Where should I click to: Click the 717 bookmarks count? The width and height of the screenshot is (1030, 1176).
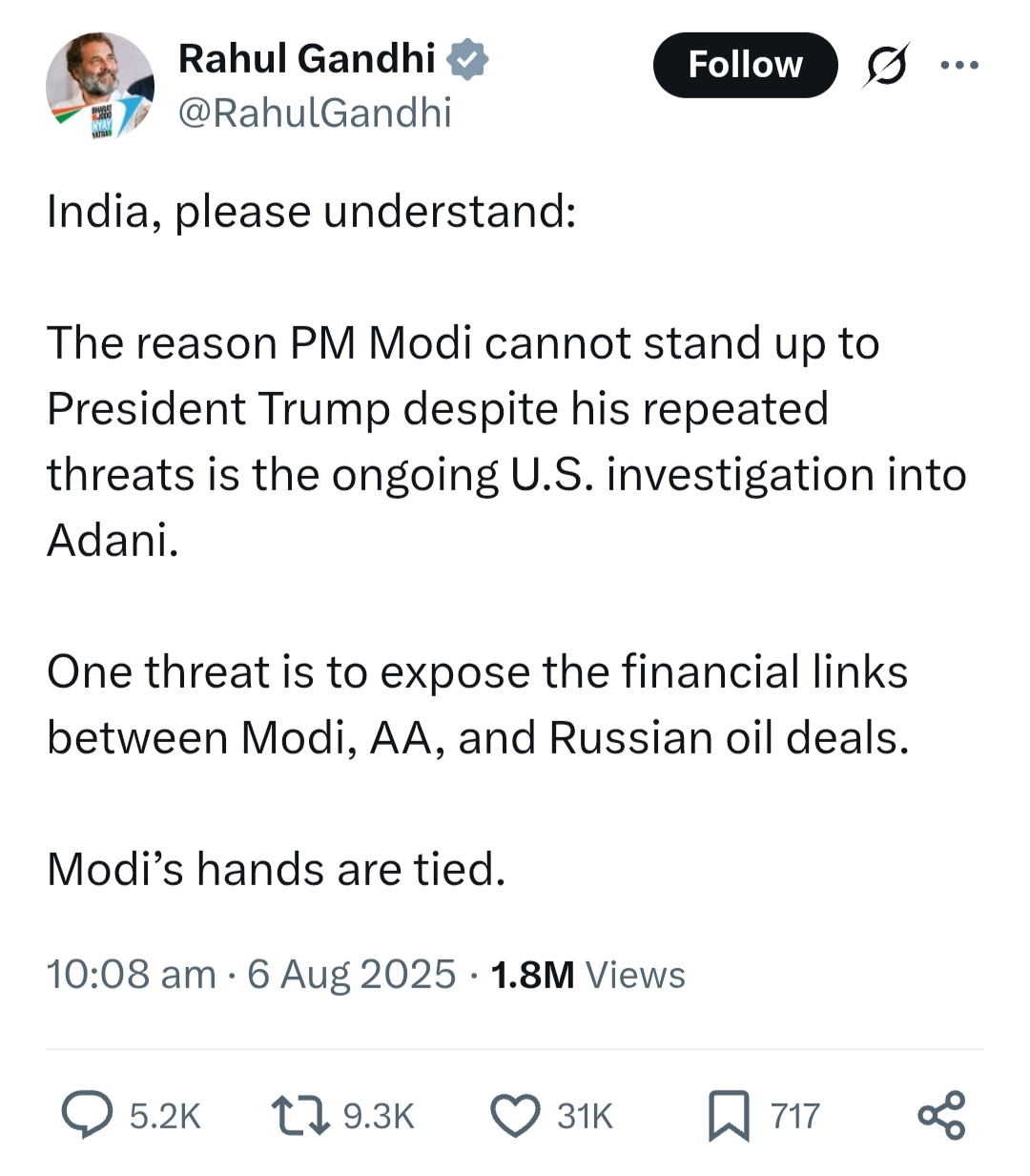[794, 1116]
